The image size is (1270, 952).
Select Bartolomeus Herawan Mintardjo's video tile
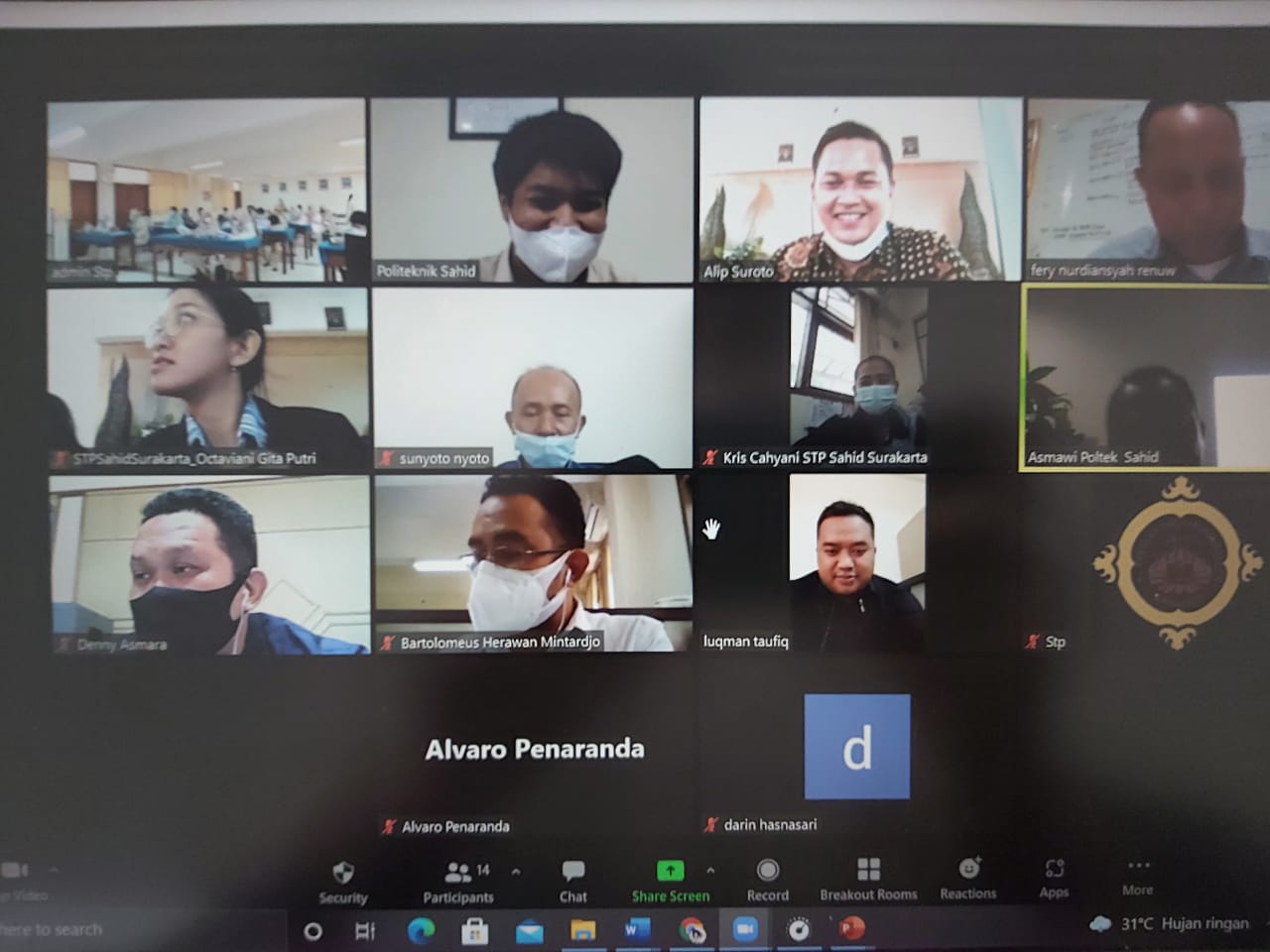[x=534, y=562]
